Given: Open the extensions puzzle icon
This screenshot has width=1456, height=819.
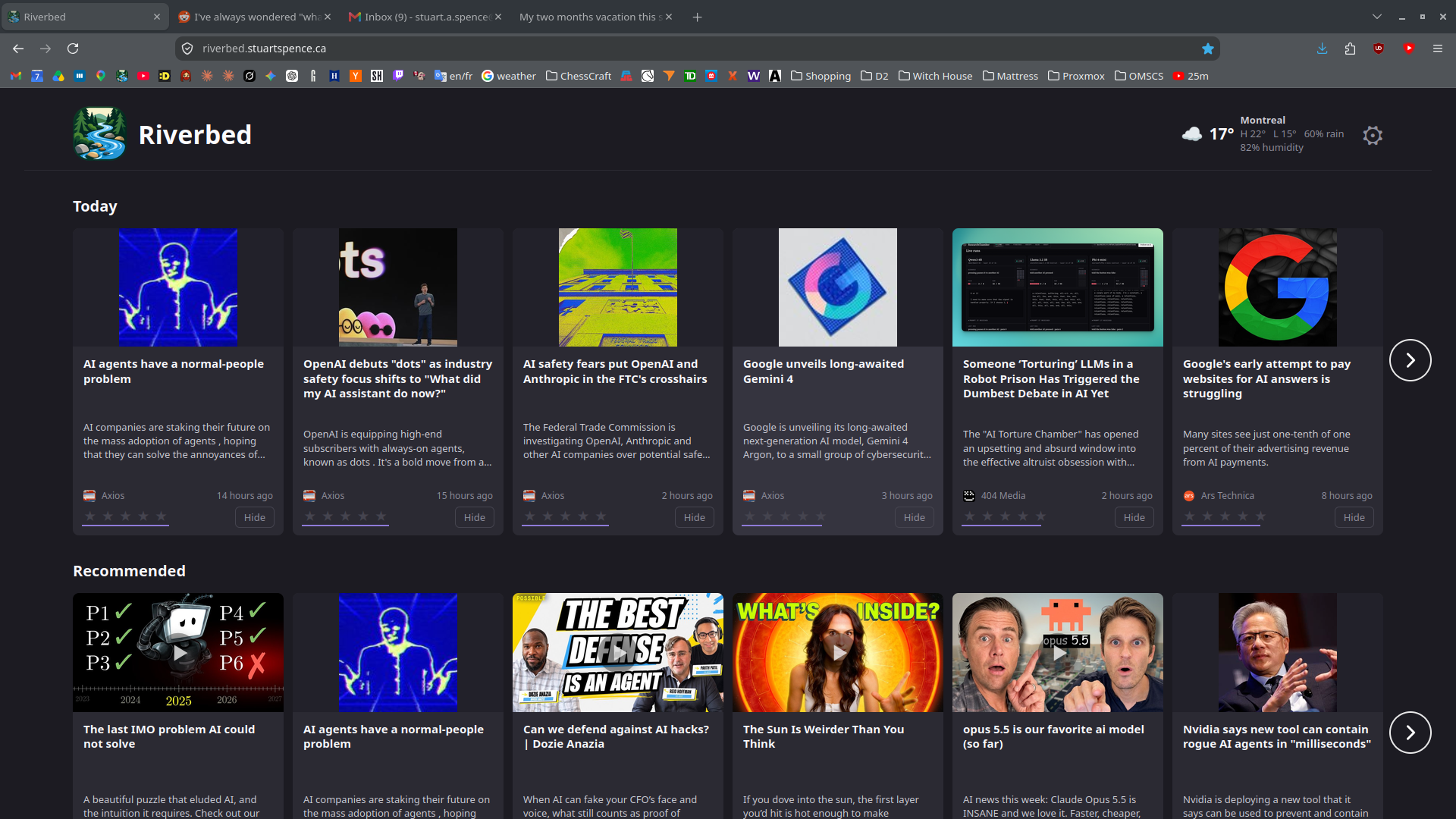Looking at the screenshot, I should pyautogui.click(x=1350, y=49).
